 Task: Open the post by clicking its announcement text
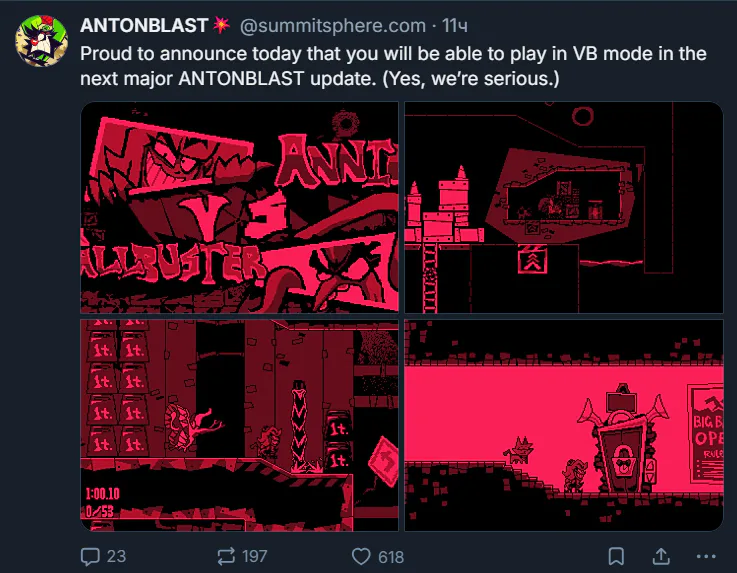point(393,66)
